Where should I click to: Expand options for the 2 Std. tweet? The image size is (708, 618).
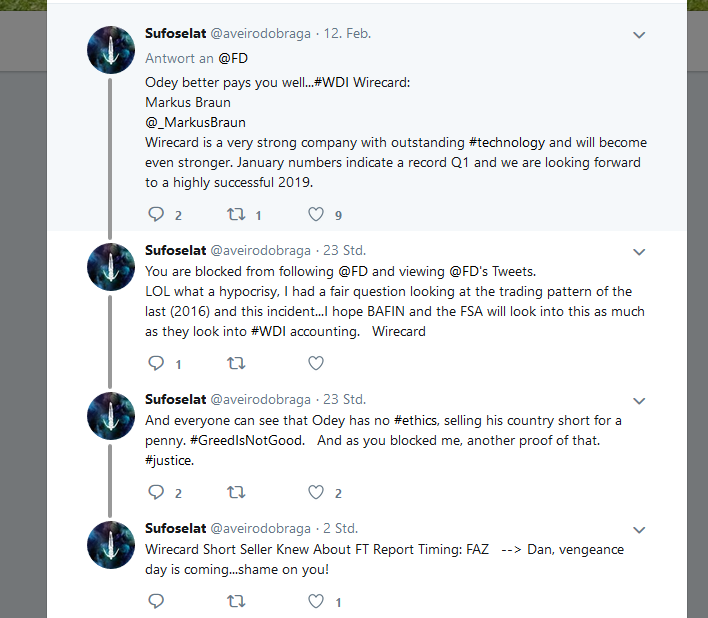640,529
